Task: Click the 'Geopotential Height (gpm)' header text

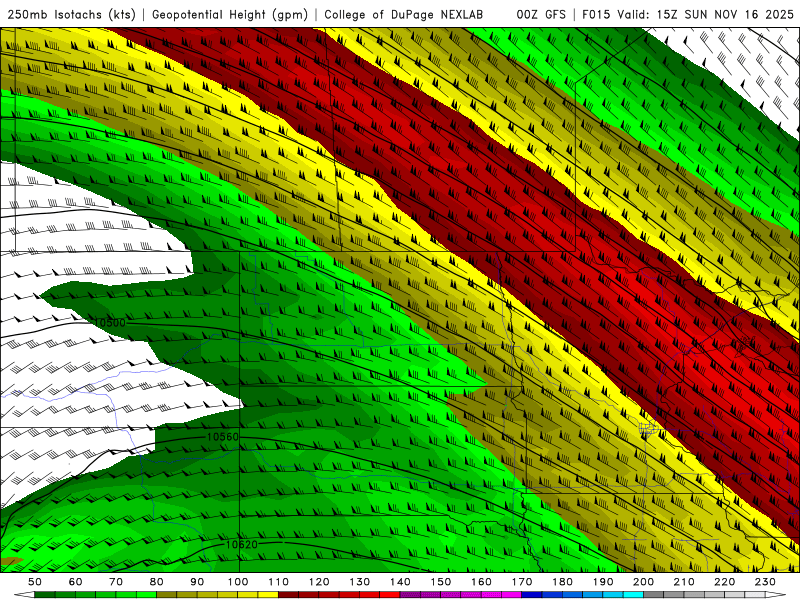Action: tap(230, 14)
